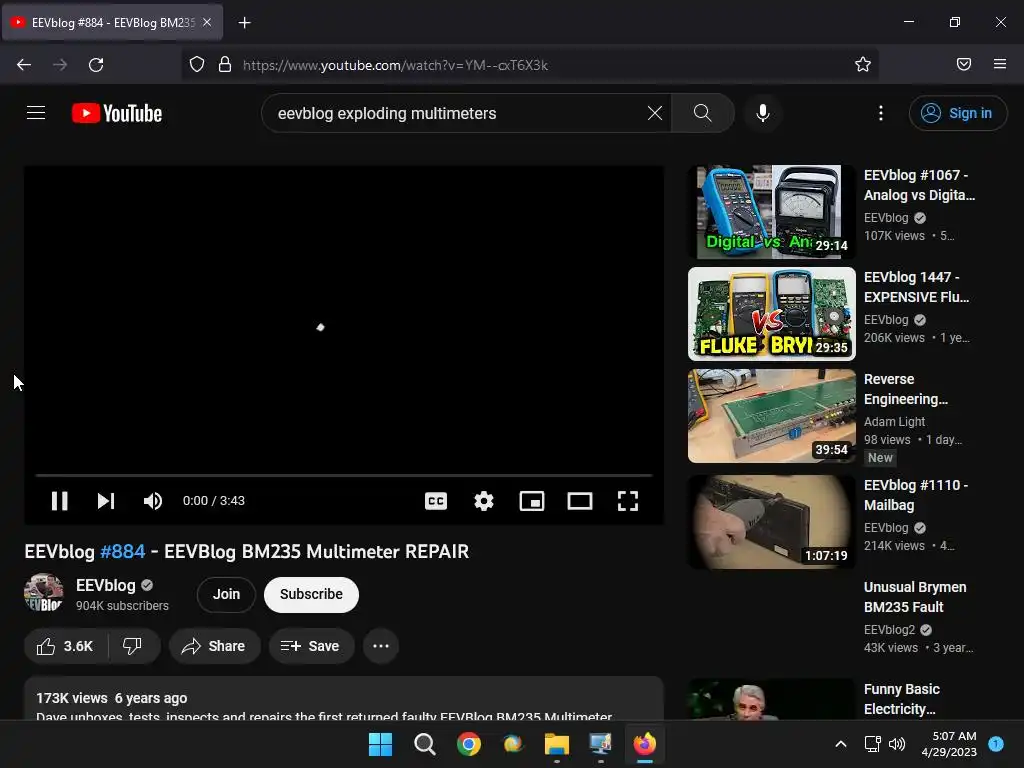Skip to the next video

pos(106,501)
